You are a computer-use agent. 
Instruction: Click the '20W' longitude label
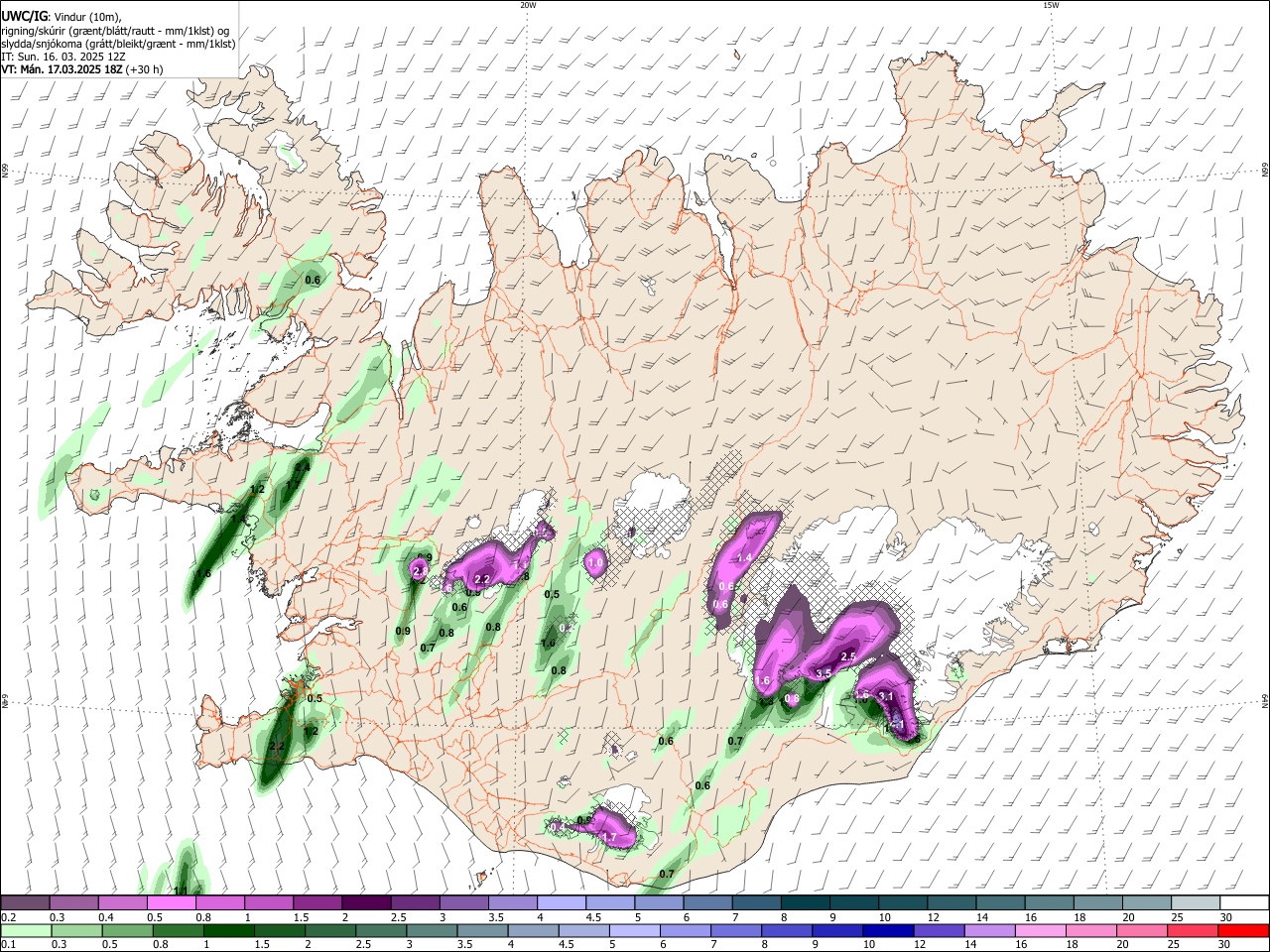(528, 5)
